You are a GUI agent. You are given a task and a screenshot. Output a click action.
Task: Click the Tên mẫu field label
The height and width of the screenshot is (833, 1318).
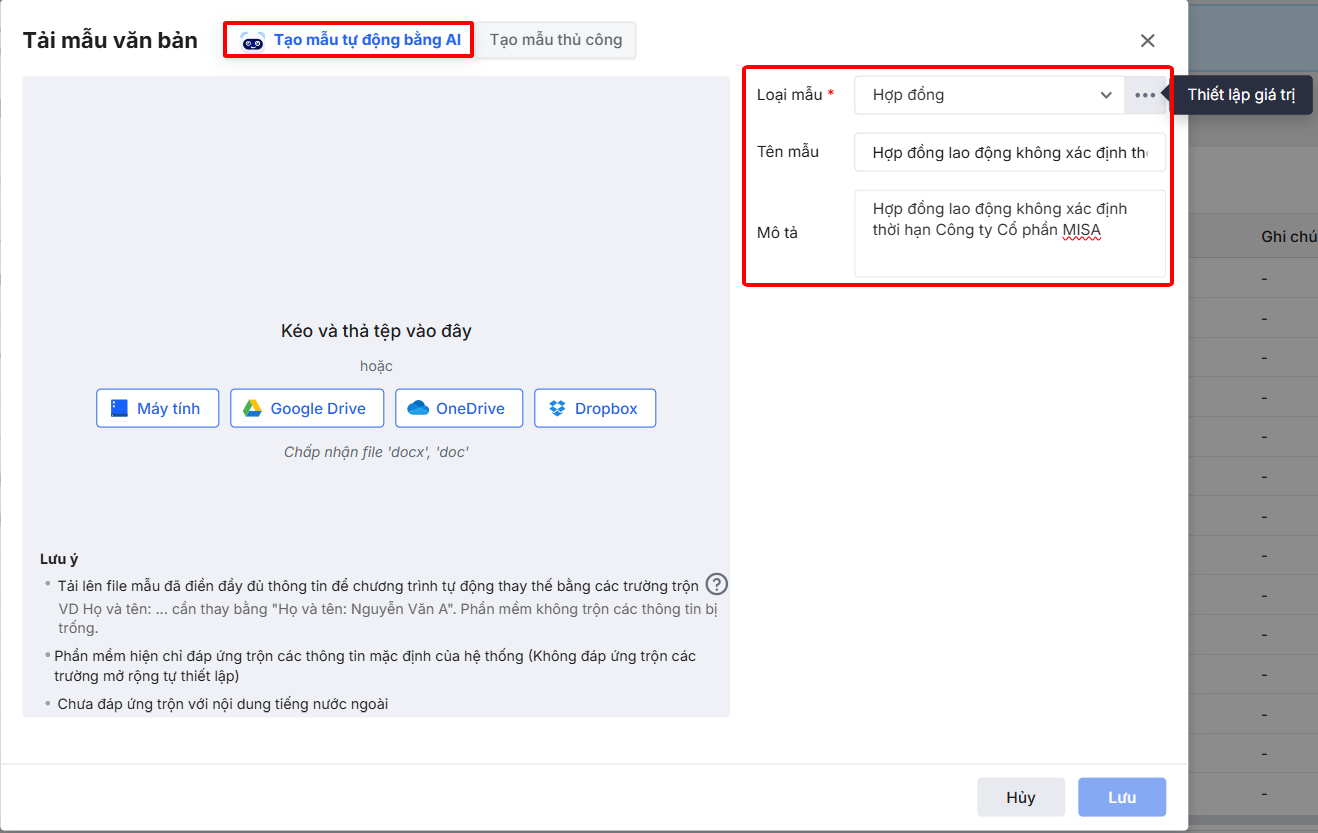tap(788, 152)
